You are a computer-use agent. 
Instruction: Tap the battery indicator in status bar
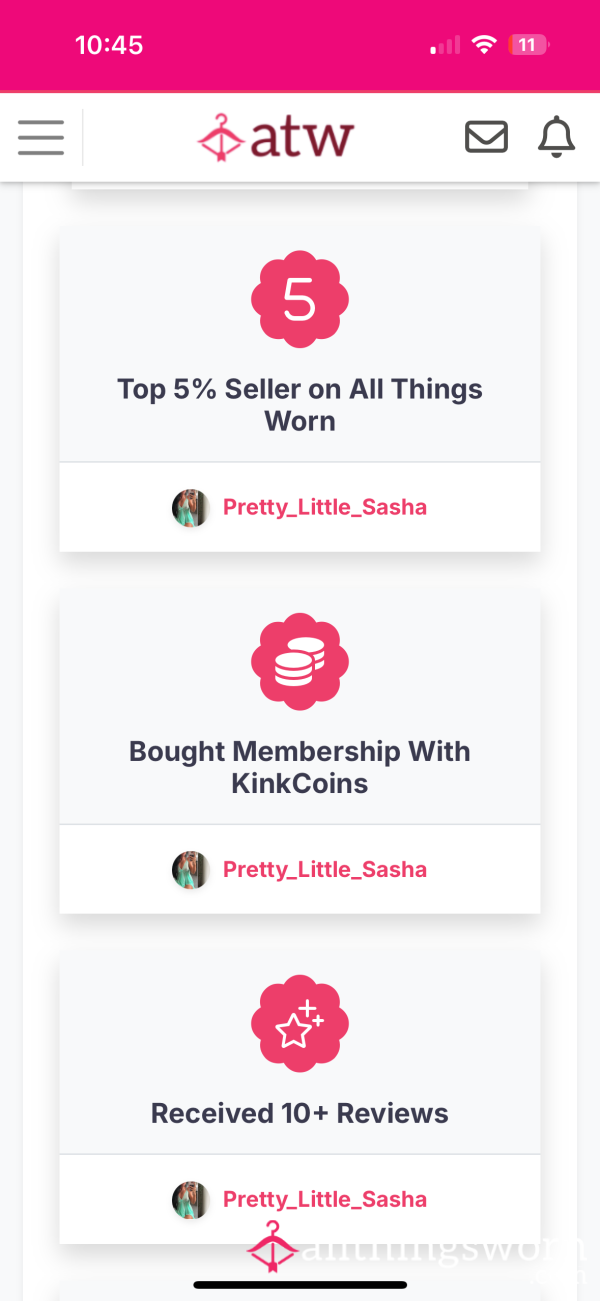[x=529, y=45]
